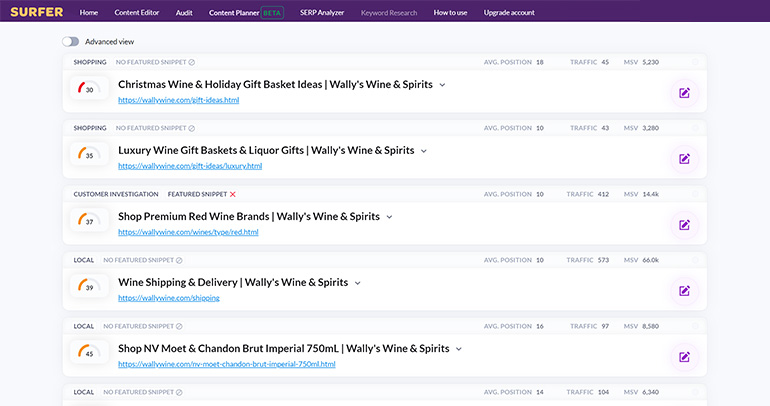Toggle the Advanced view switch
The image size is (770, 406).
click(x=70, y=42)
